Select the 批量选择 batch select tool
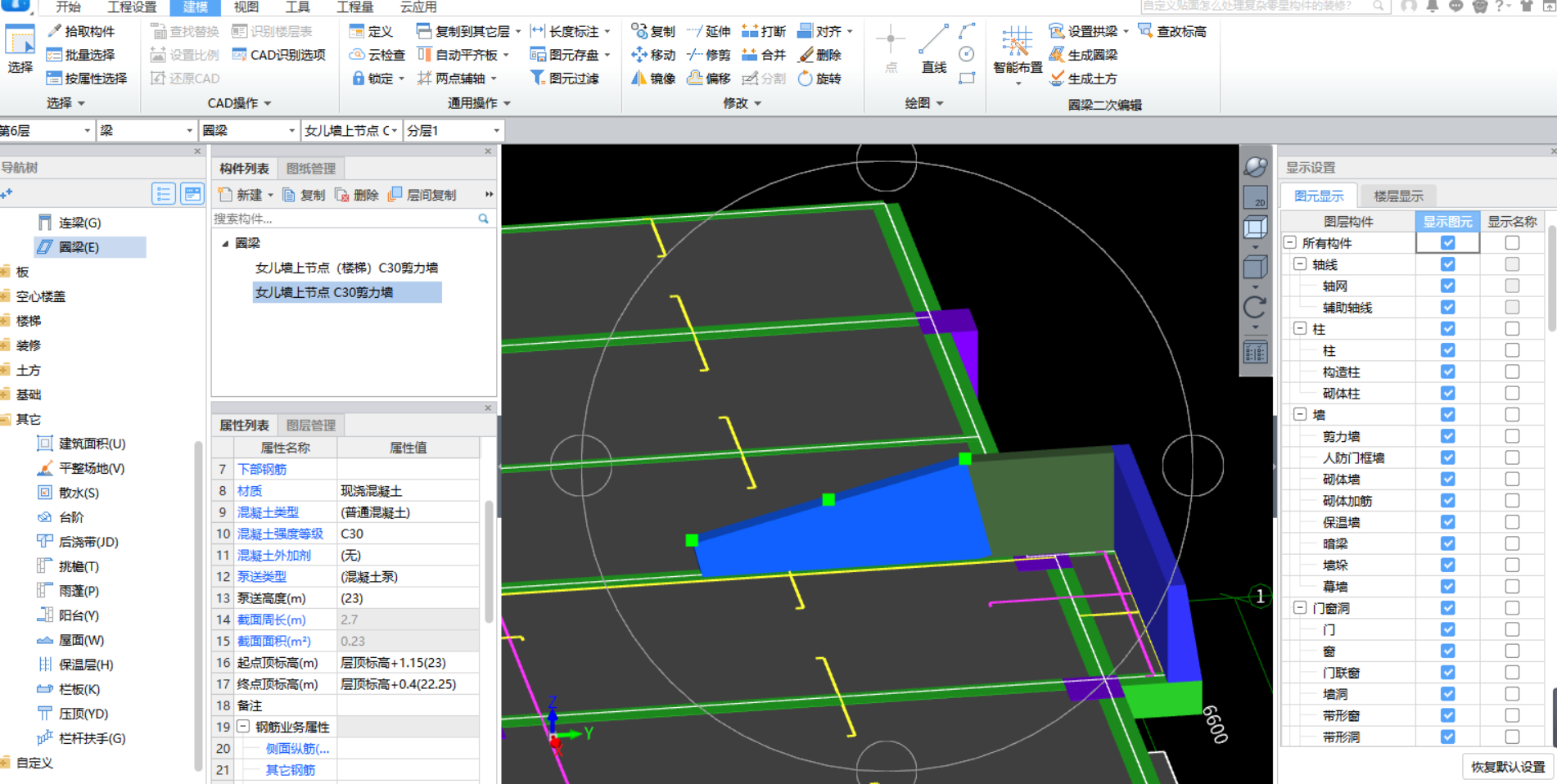 tap(81, 55)
